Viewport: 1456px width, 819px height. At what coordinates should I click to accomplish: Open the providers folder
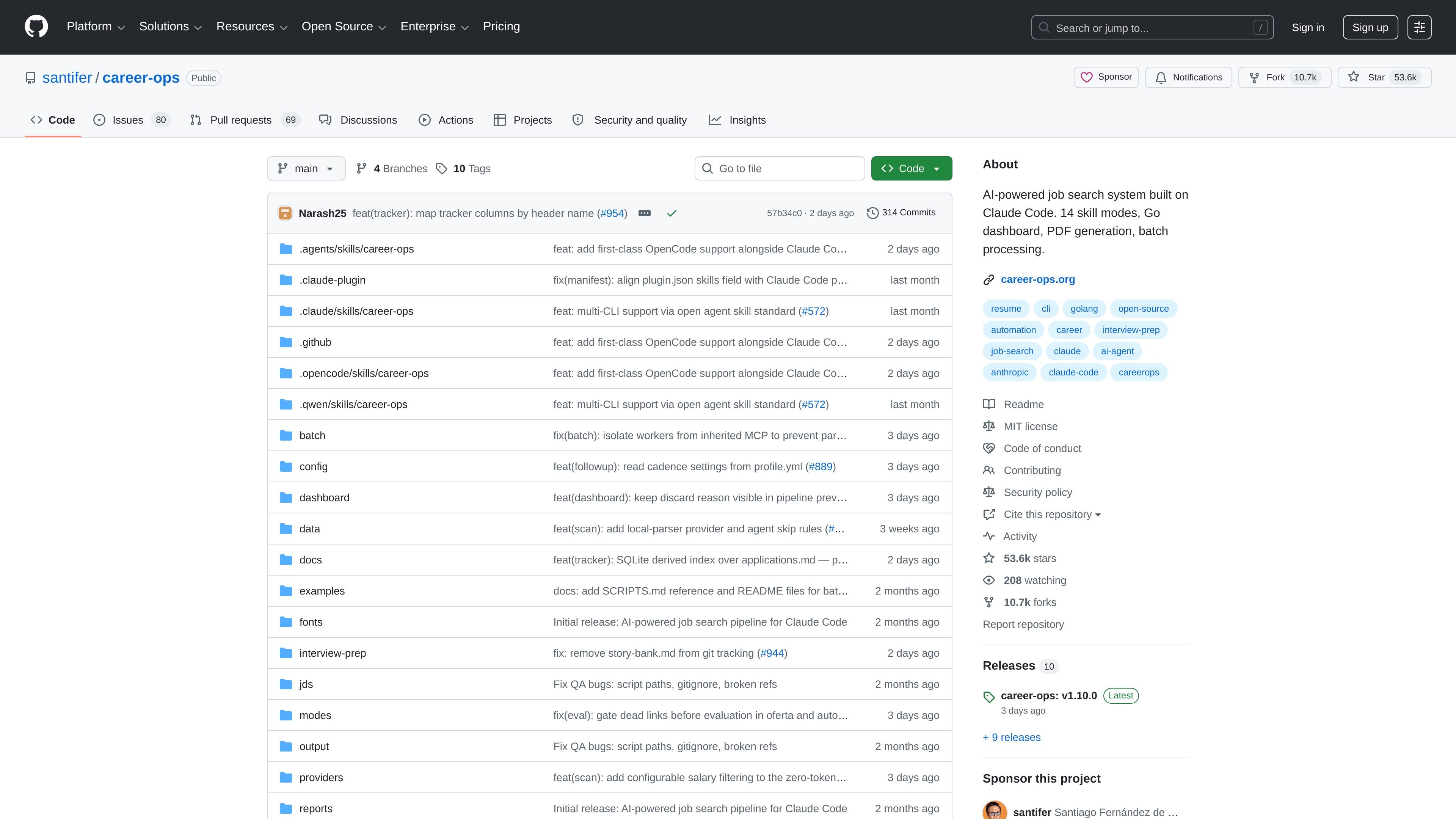321,777
